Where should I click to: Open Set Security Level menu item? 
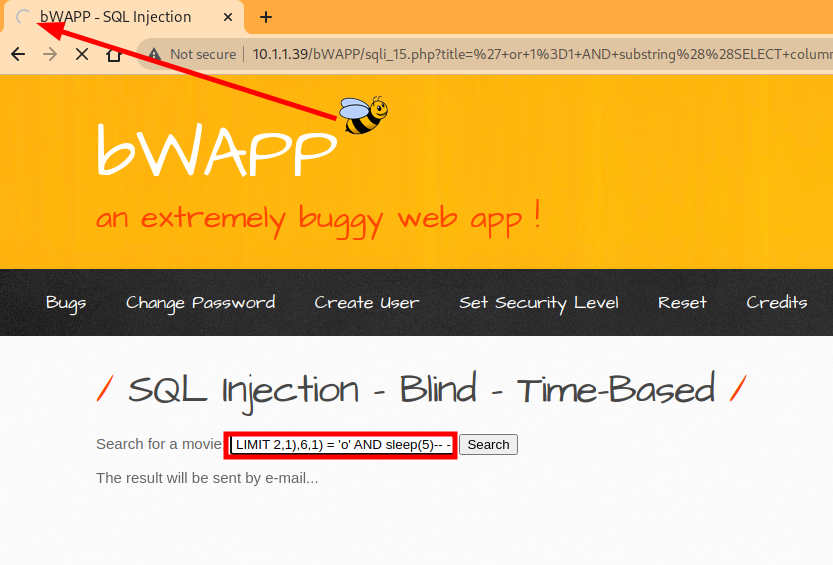tap(539, 303)
